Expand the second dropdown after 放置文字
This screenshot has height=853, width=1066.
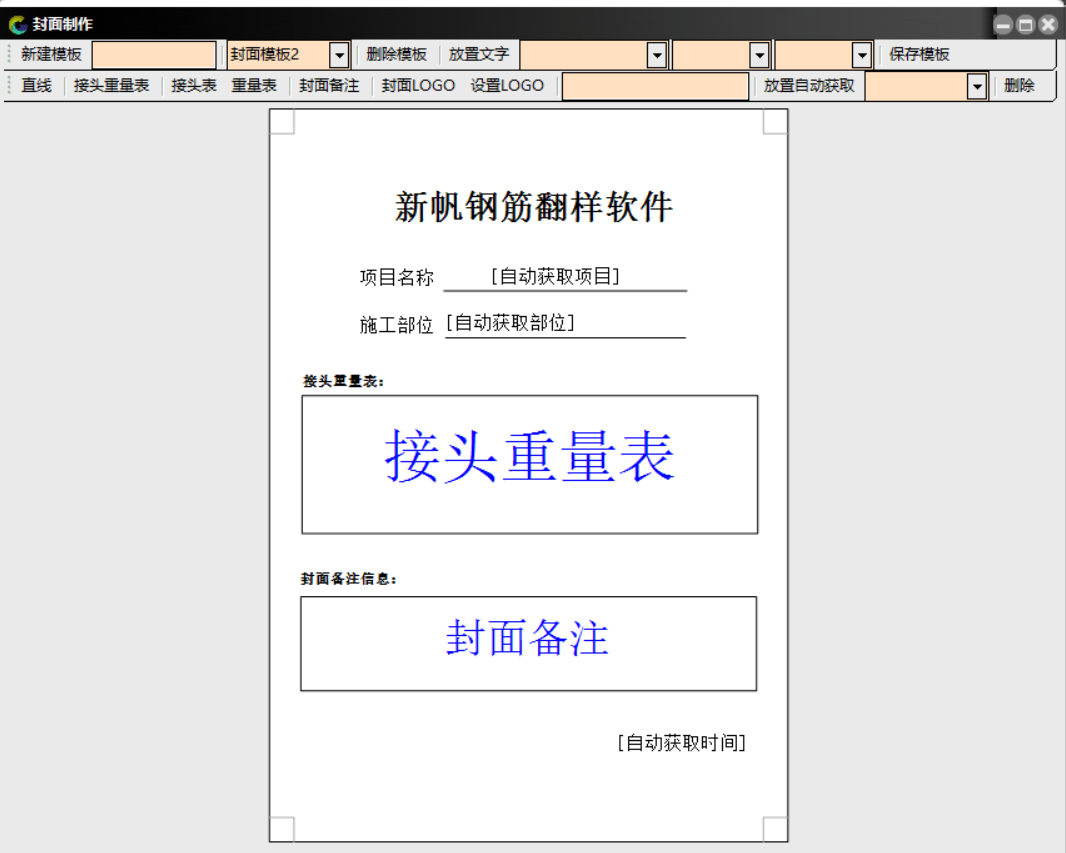[759, 55]
